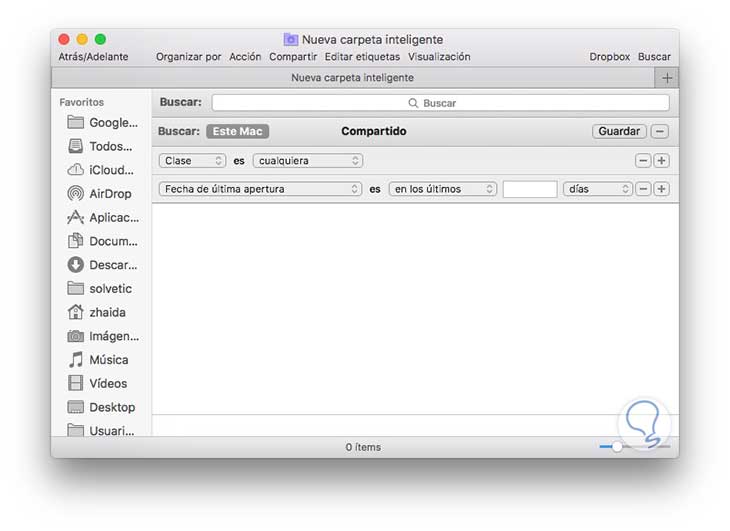Viewport: 730px width, 531px height.
Task: Open Organizar por toolbar item
Action: [x=189, y=57]
